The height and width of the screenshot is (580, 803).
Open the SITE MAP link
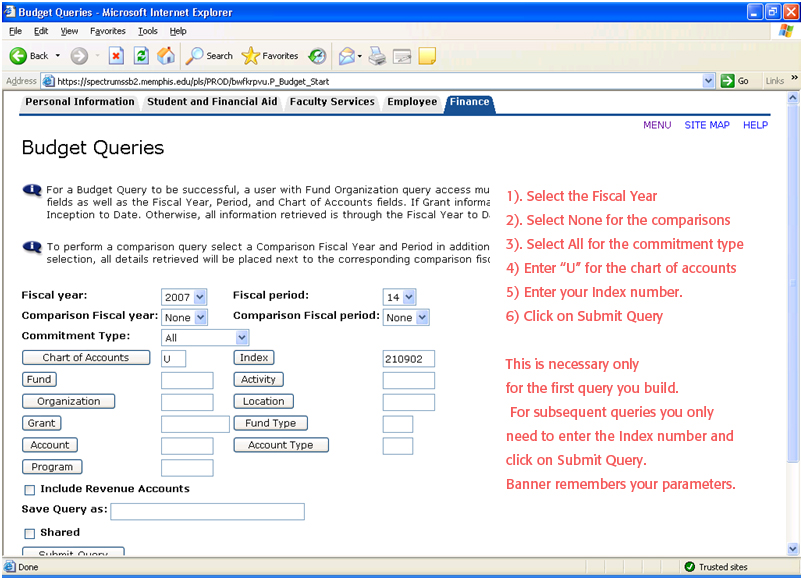click(x=706, y=125)
